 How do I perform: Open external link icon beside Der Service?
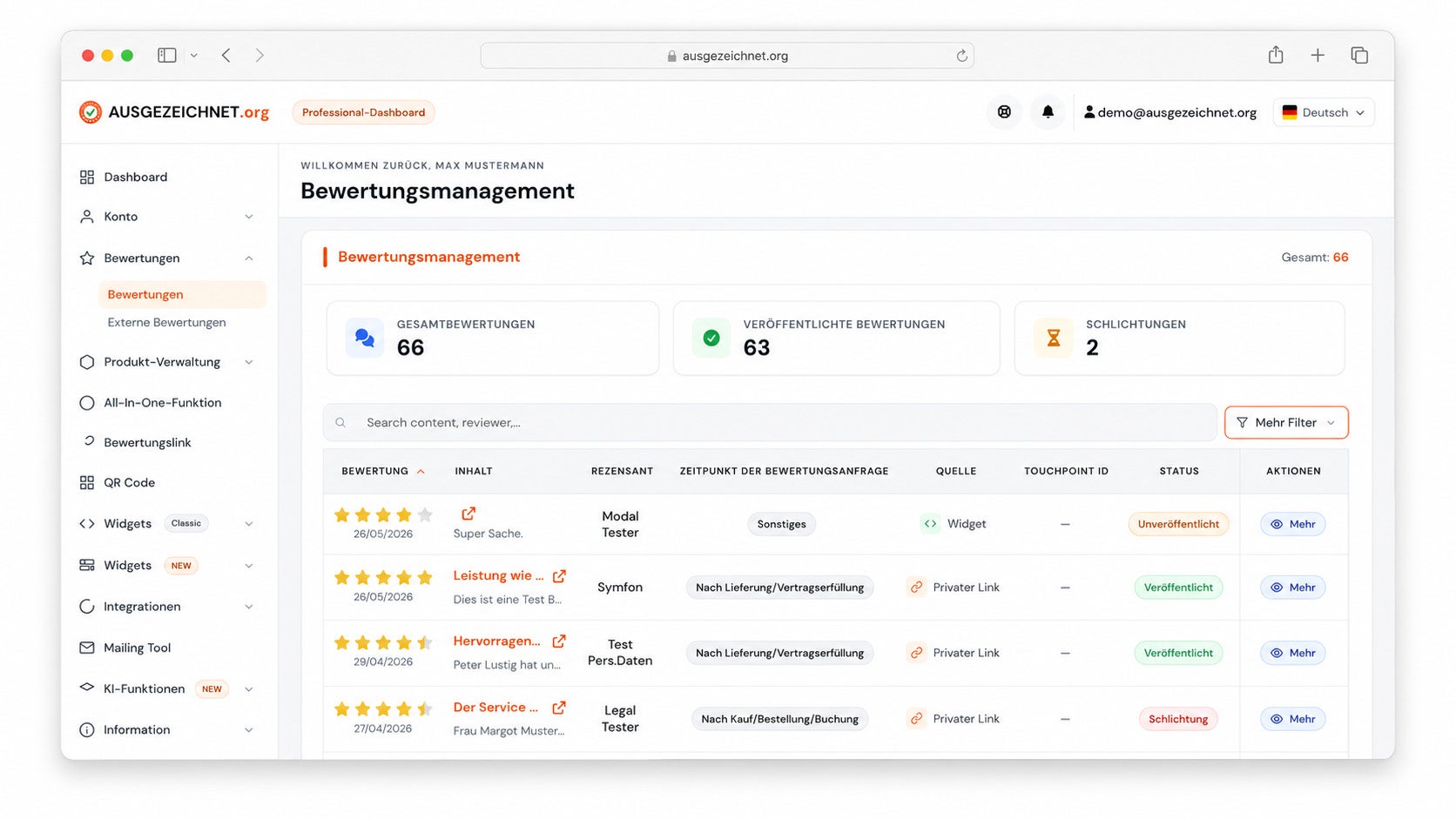click(x=559, y=708)
